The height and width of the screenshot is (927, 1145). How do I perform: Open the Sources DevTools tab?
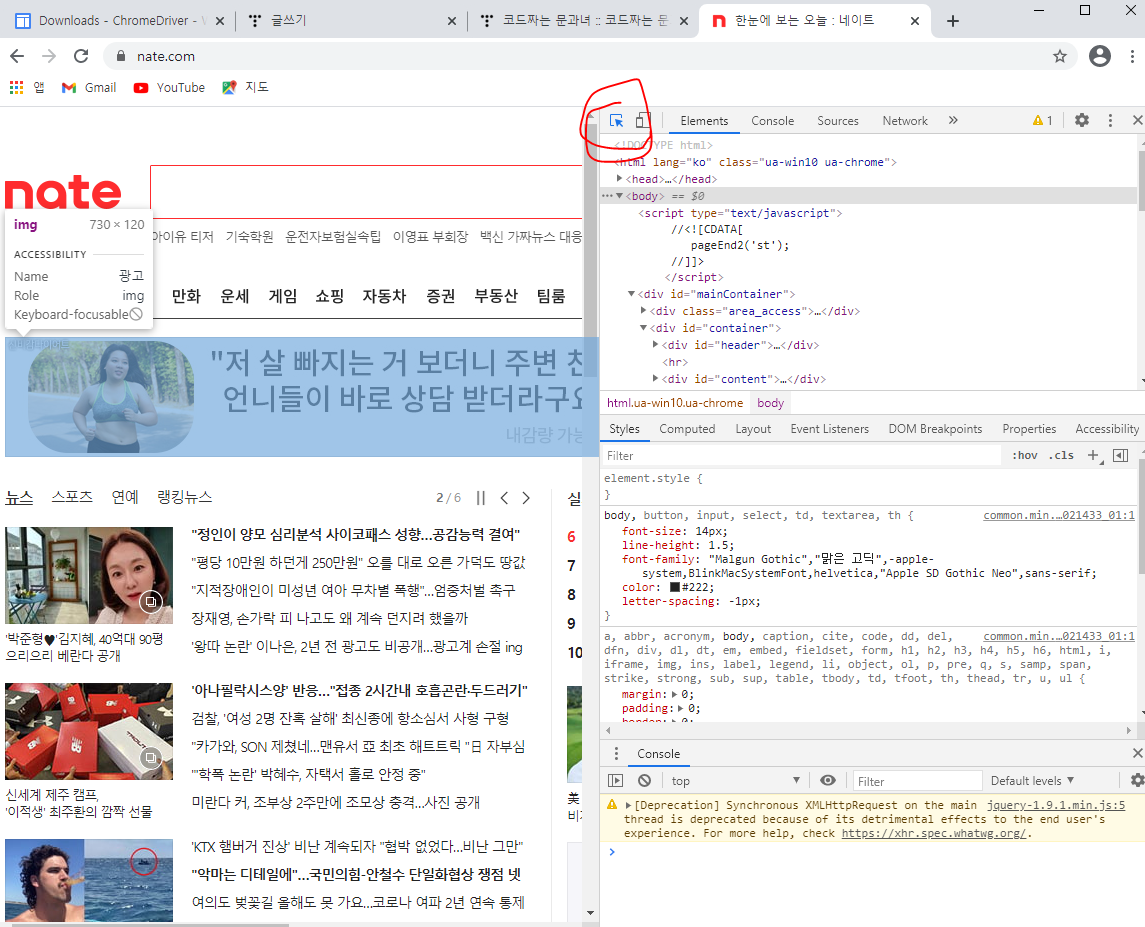point(838,121)
